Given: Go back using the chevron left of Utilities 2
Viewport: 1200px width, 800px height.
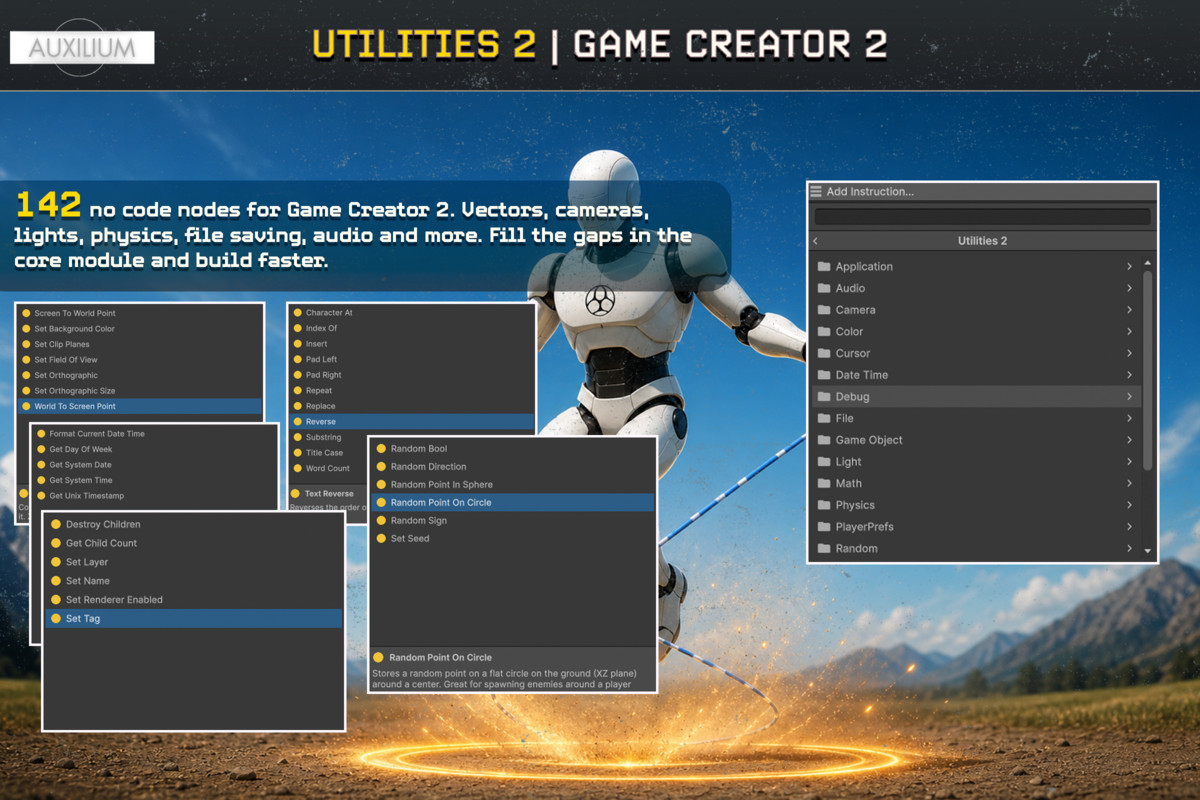Looking at the screenshot, I should [x=815, y=241].
